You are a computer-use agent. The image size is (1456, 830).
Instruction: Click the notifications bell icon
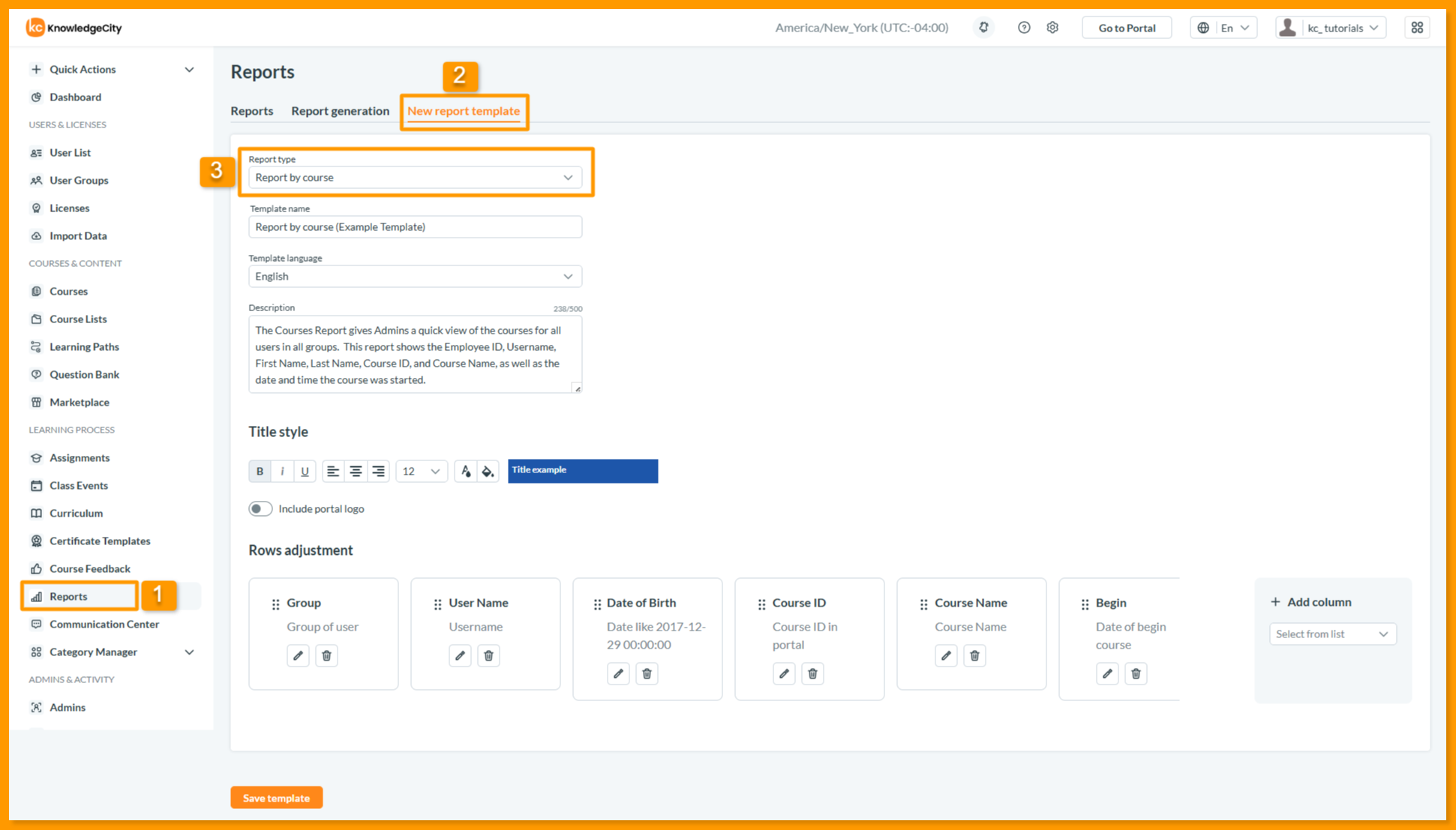coord(983,28)
